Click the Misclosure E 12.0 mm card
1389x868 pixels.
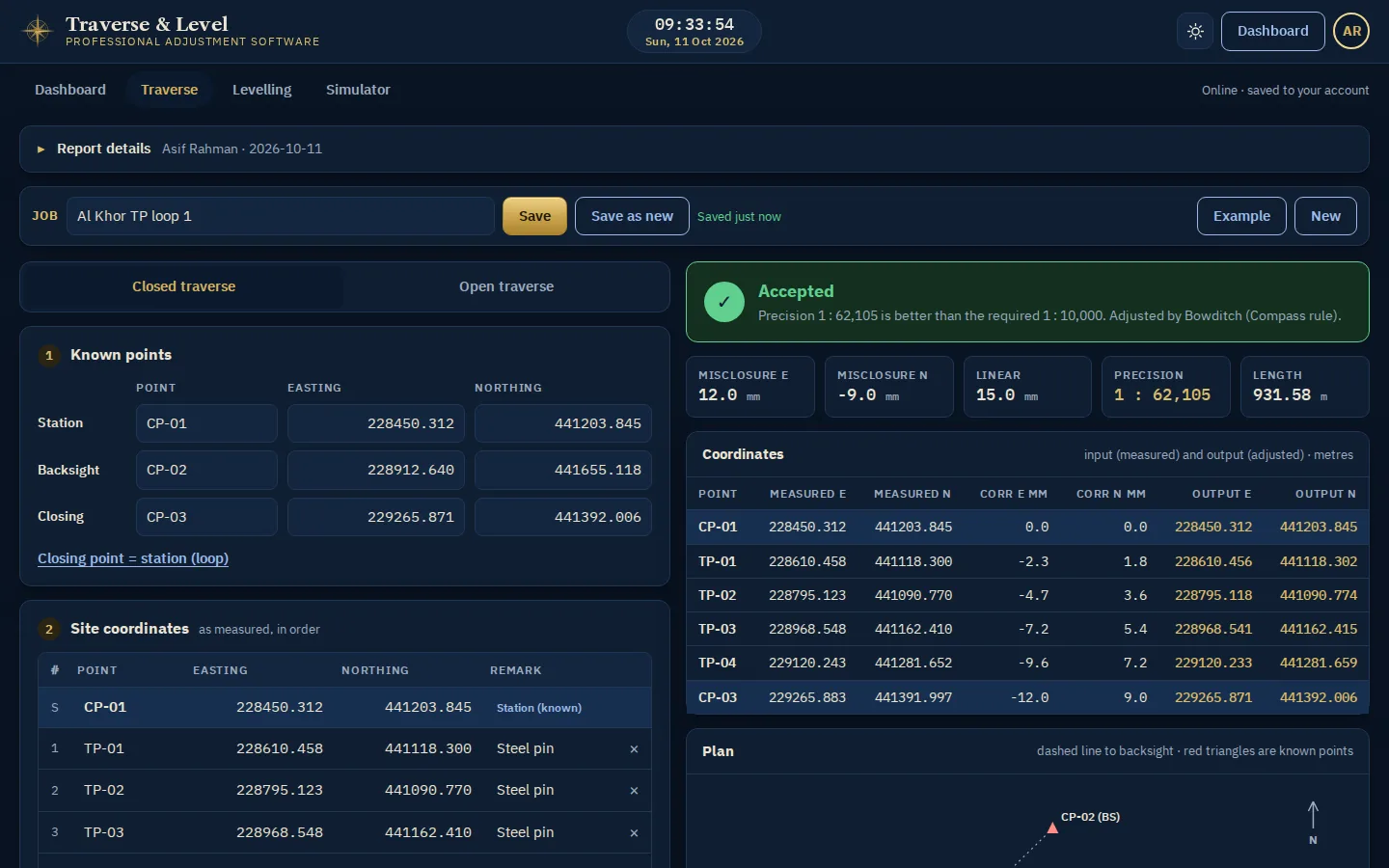pyautogui.click(x=750, y=387)
